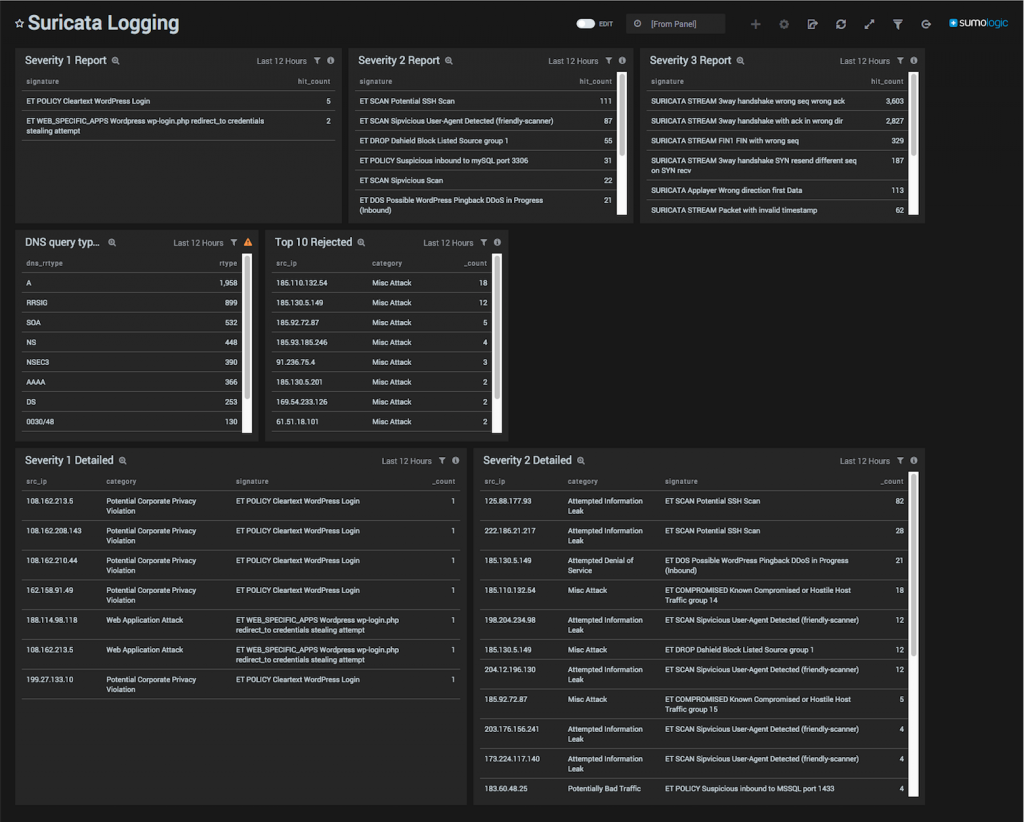Show info for Severity 2 Detailed panel

(914, 461)
